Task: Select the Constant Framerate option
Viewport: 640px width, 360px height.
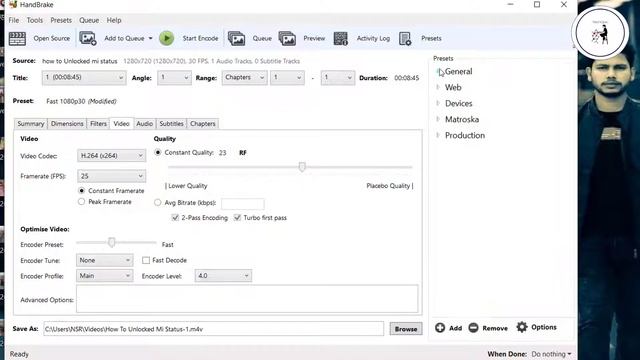Action: tap(82, 191)
